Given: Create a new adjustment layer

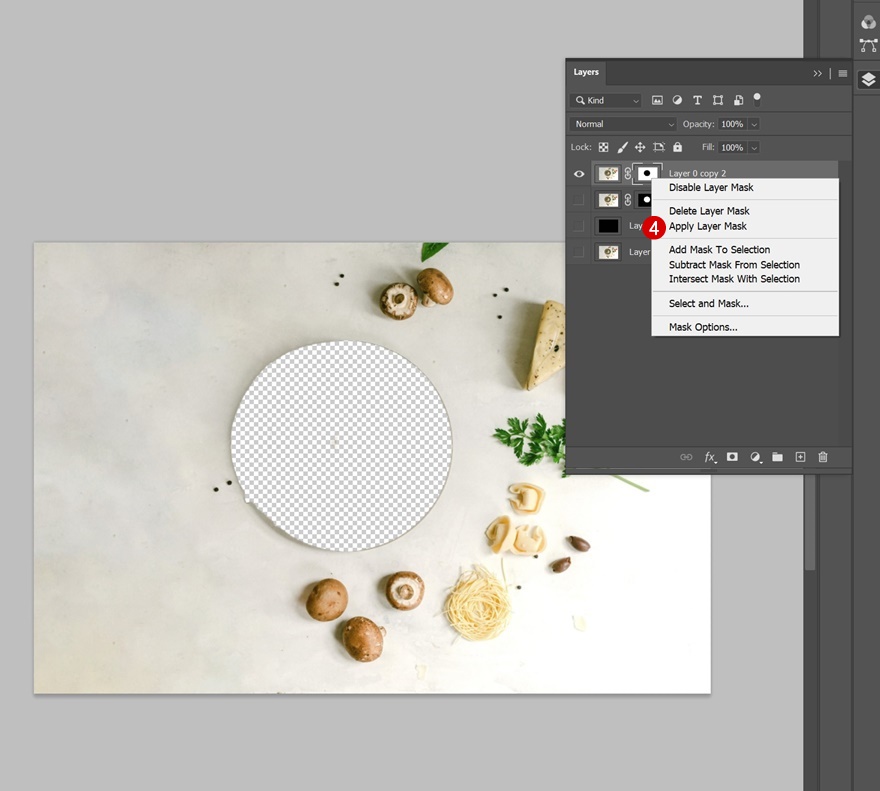Looking at the screenshot, I should [x=755, y=457].
